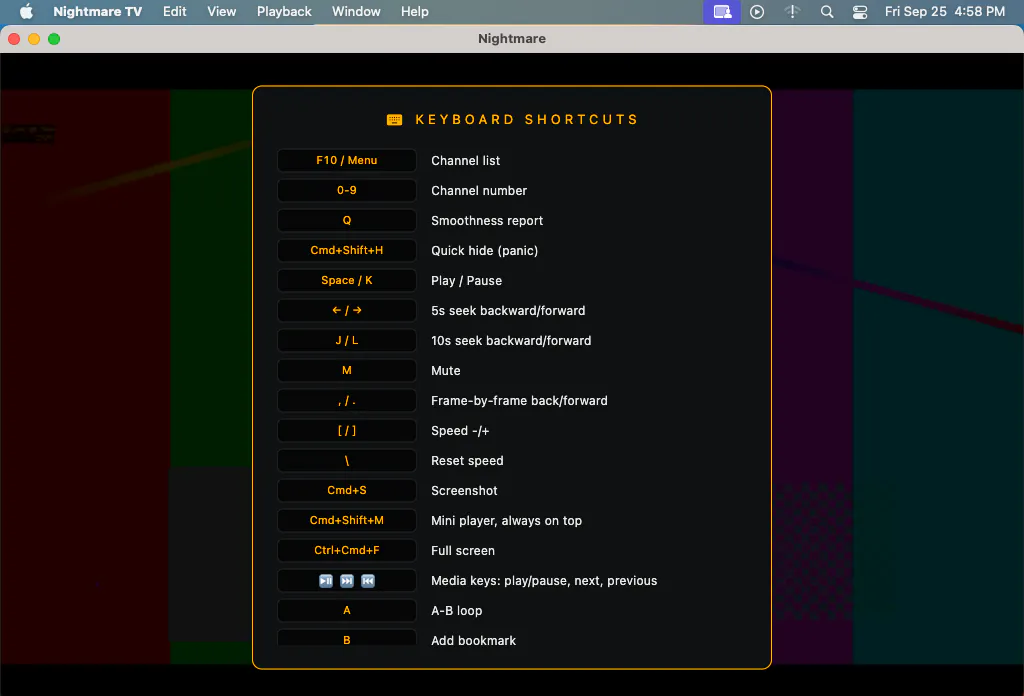Open the Apple menu
This screenshot has height=696, width=1024.
(x=26, y=11)
